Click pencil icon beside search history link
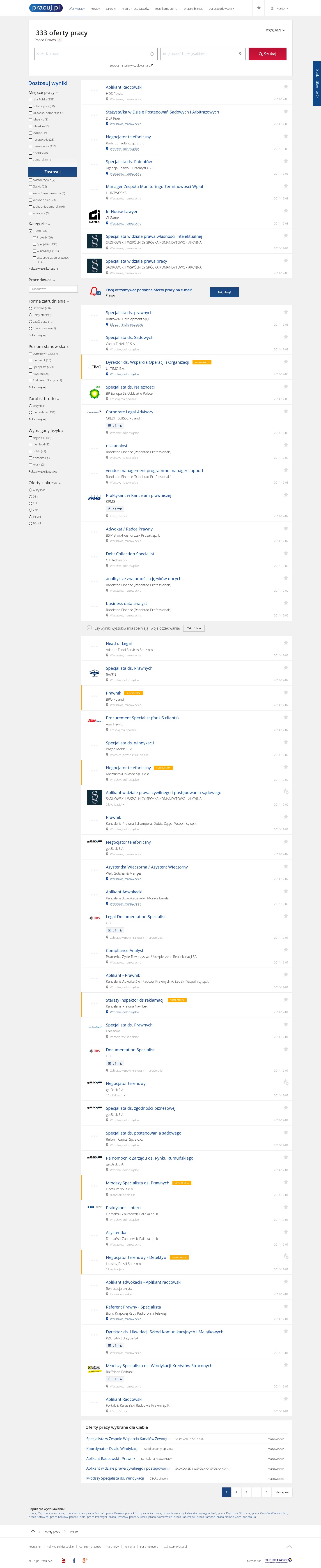This screenshot has width=321, height=1568. [x=151, y=65]
